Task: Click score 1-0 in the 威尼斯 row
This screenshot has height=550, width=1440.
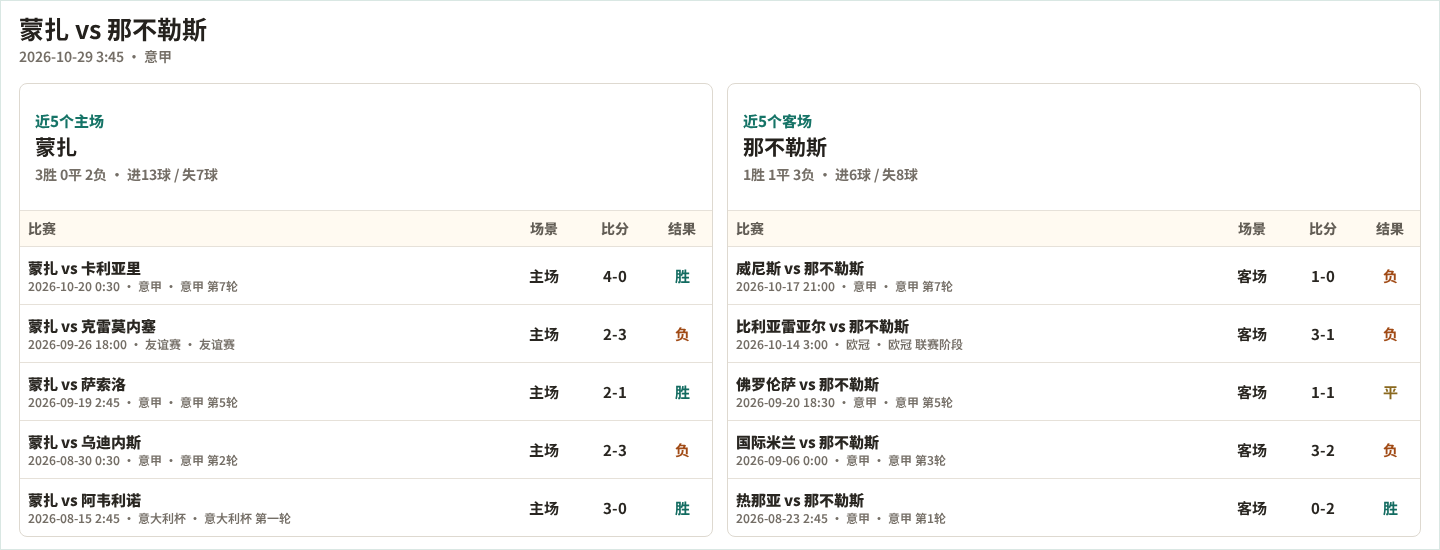Action: point(1323,276)
